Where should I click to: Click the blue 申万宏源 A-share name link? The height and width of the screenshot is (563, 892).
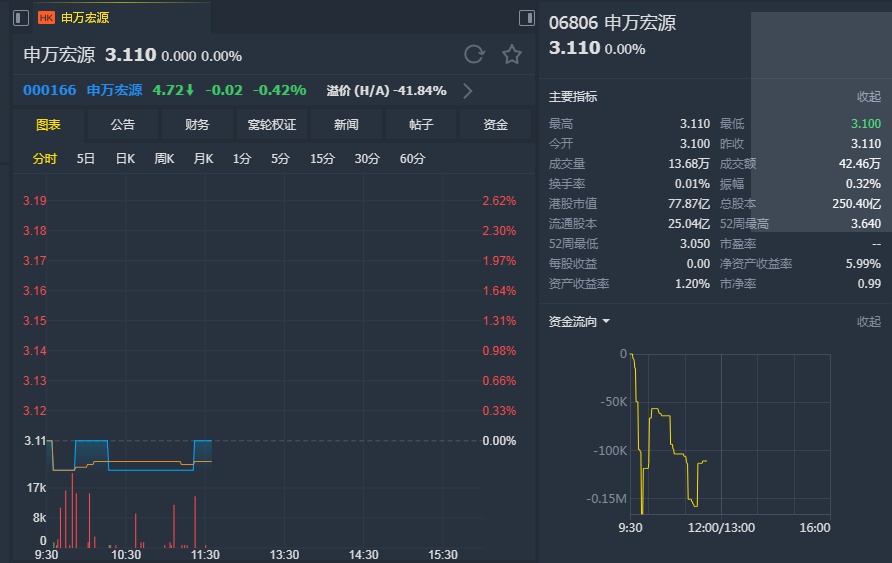pos(114,90)
